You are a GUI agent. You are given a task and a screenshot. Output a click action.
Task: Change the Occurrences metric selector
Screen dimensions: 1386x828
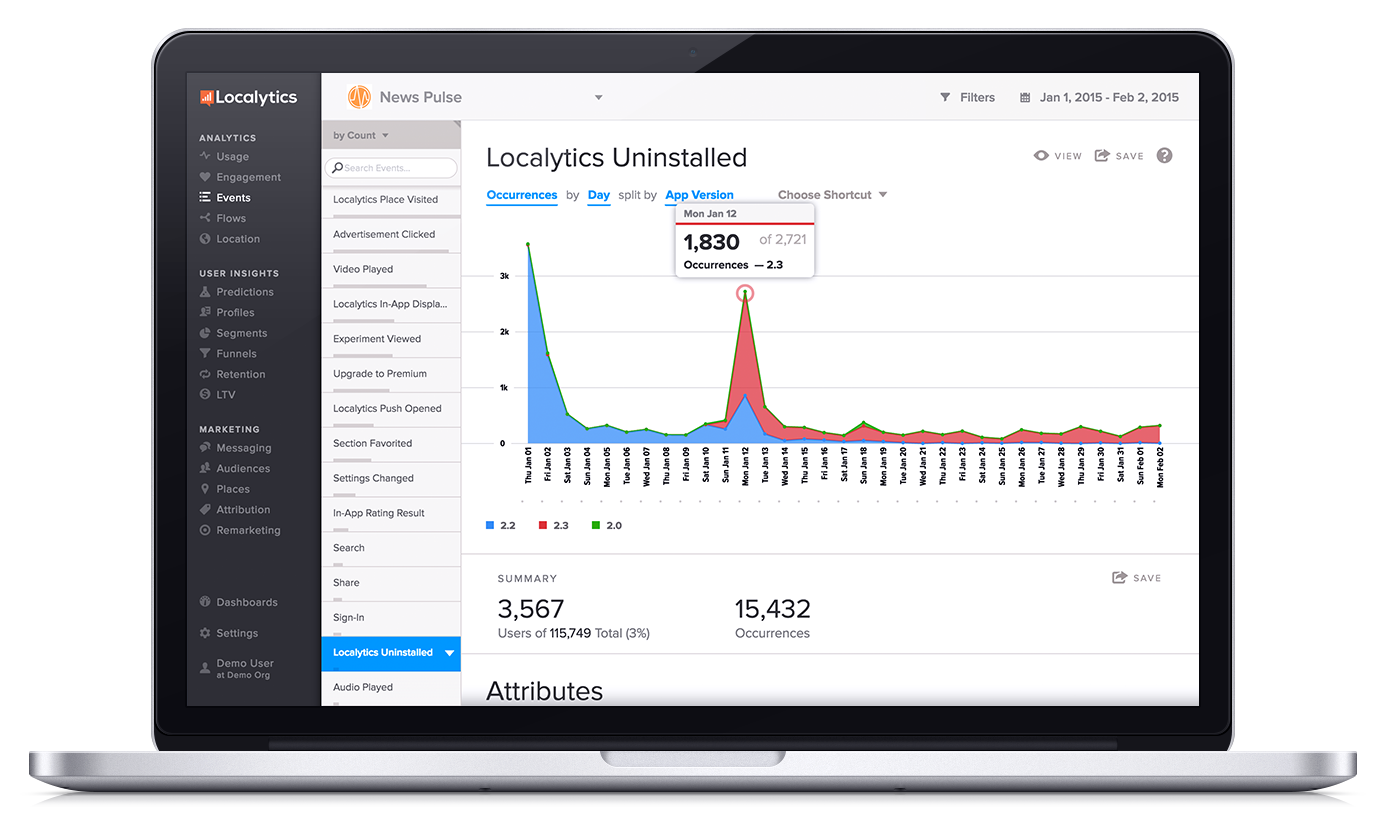point(522,195)
